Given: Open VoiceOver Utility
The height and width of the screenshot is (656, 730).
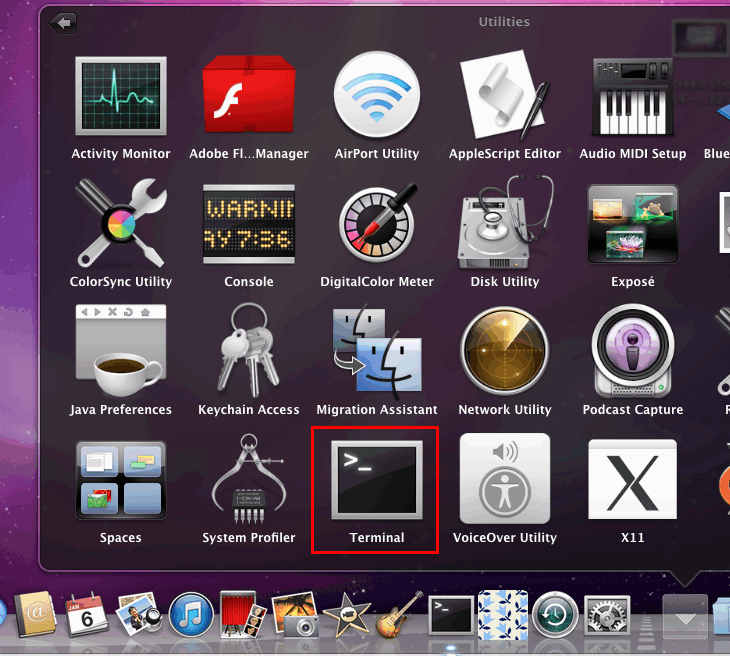Looking at the screenshot, I should click(x=505, y=479).
